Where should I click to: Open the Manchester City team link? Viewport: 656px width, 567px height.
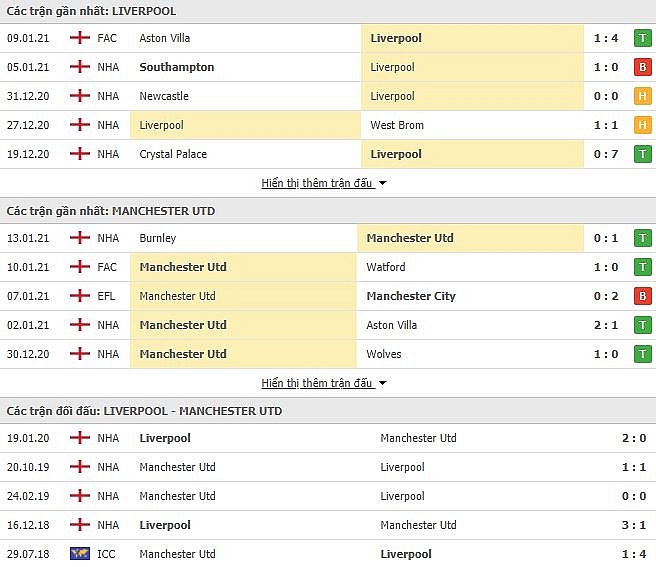411,296
